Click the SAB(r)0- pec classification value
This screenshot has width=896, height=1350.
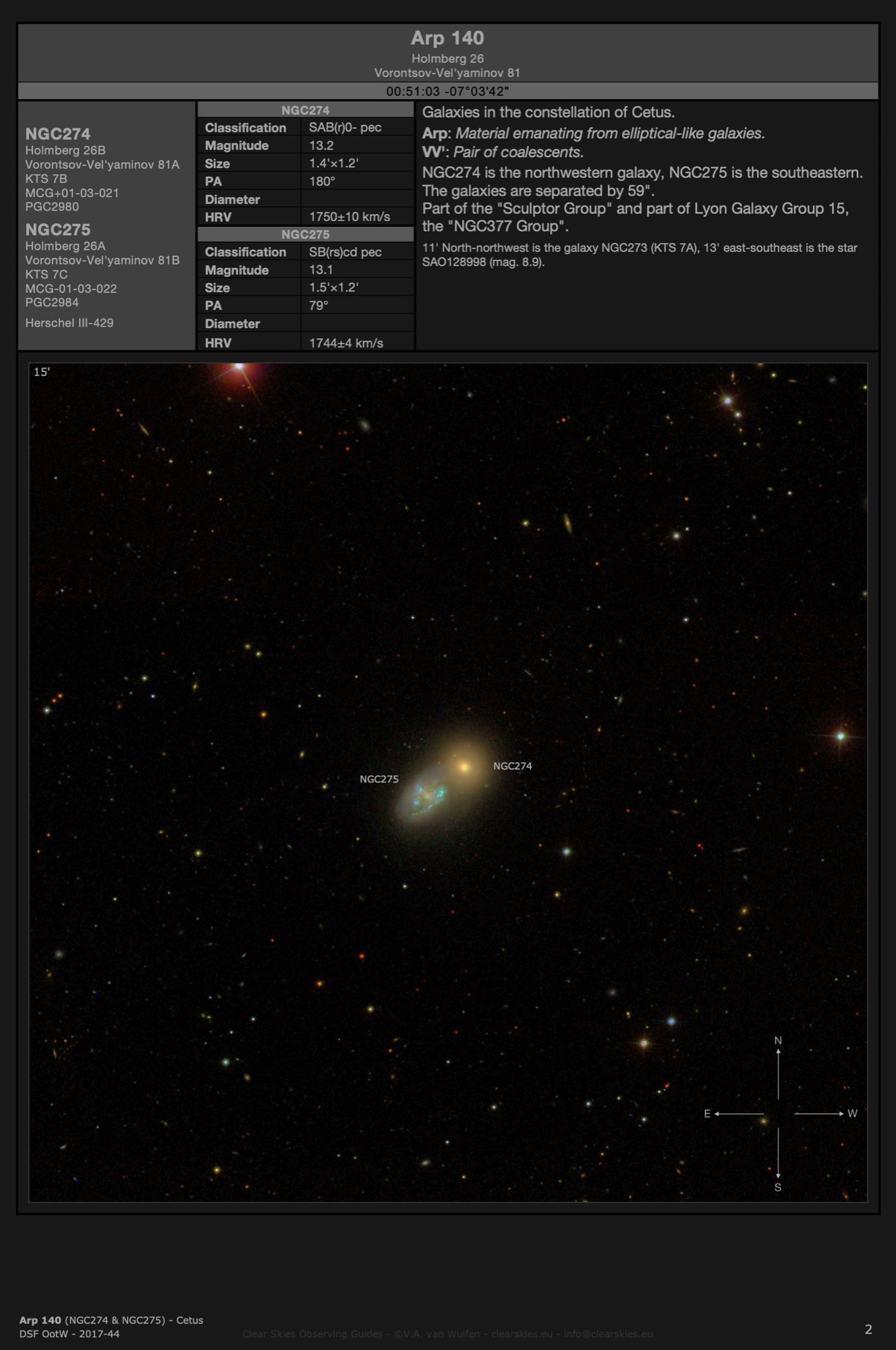coord(345,128)
